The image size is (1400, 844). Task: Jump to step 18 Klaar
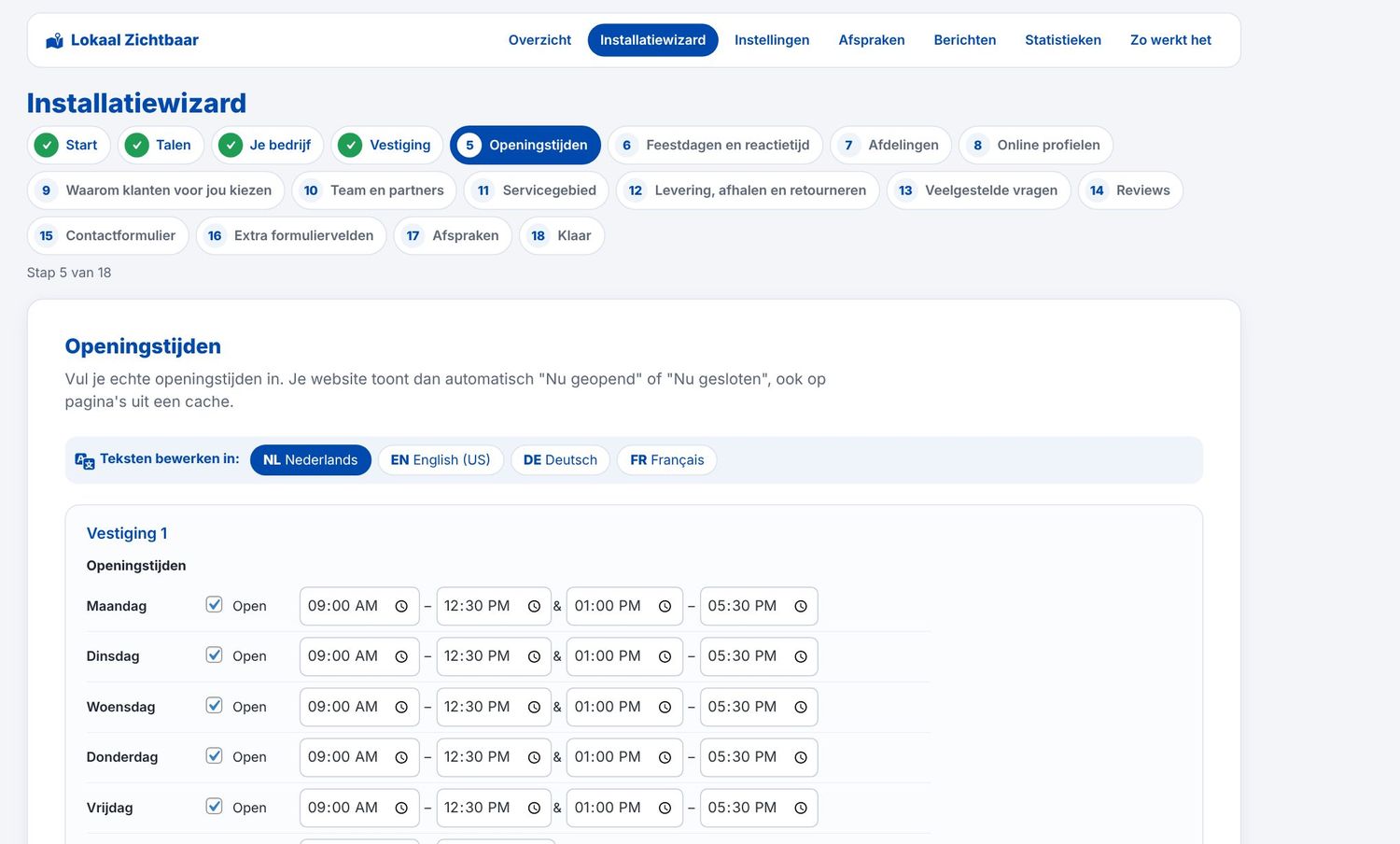(562, 235)
